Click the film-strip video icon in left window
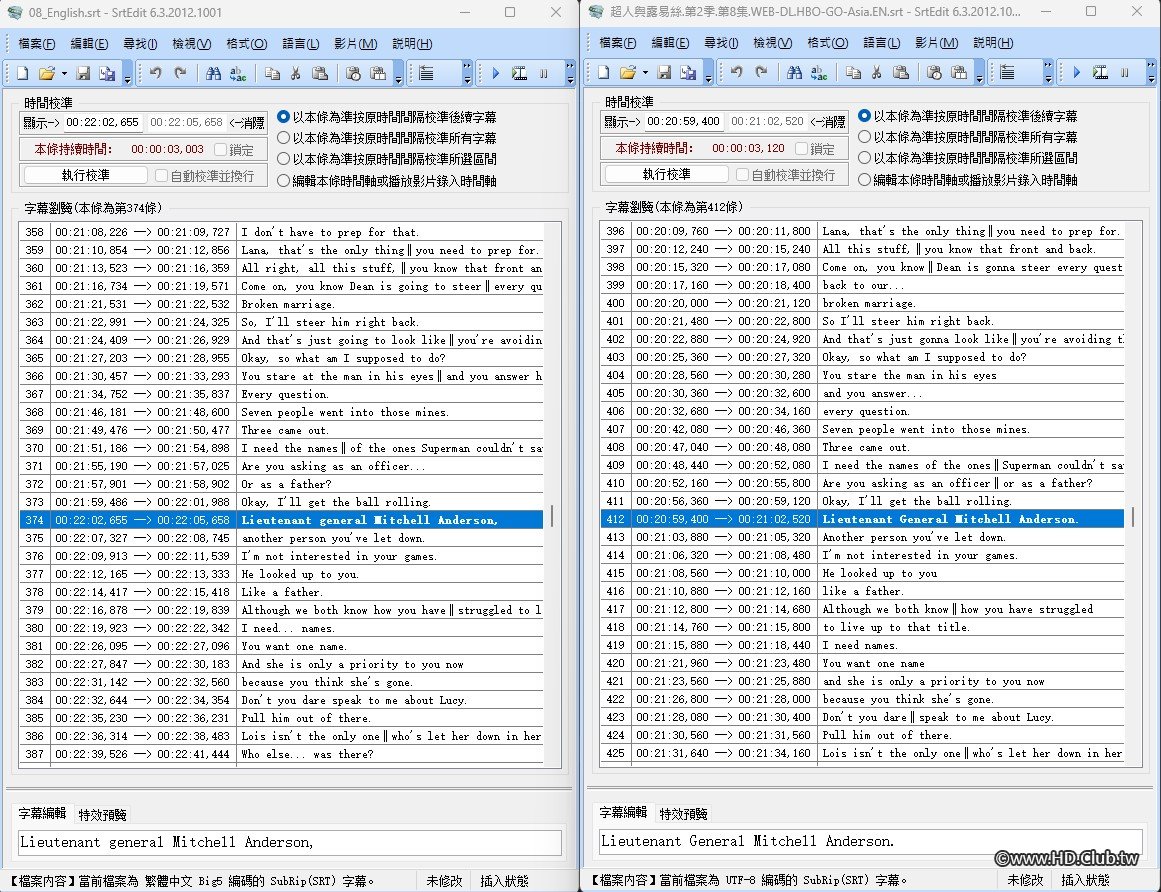The height and width of the screenshot is (892, 1161). (x=519, y=73)
